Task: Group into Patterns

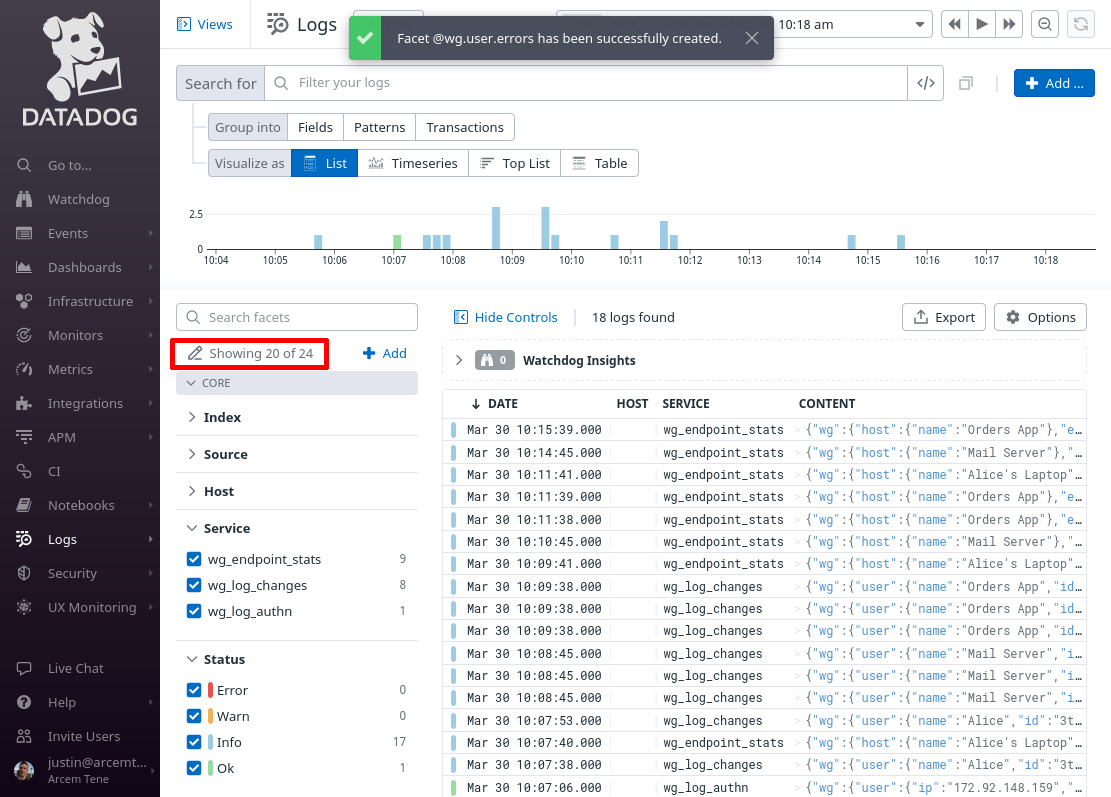Action: coord(379,128)
